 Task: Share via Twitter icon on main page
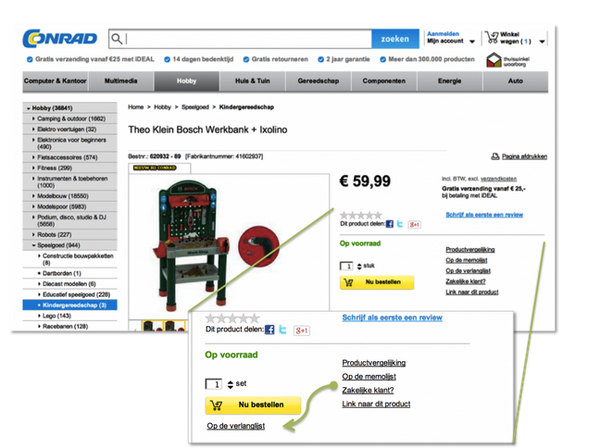tap(400, 224)
